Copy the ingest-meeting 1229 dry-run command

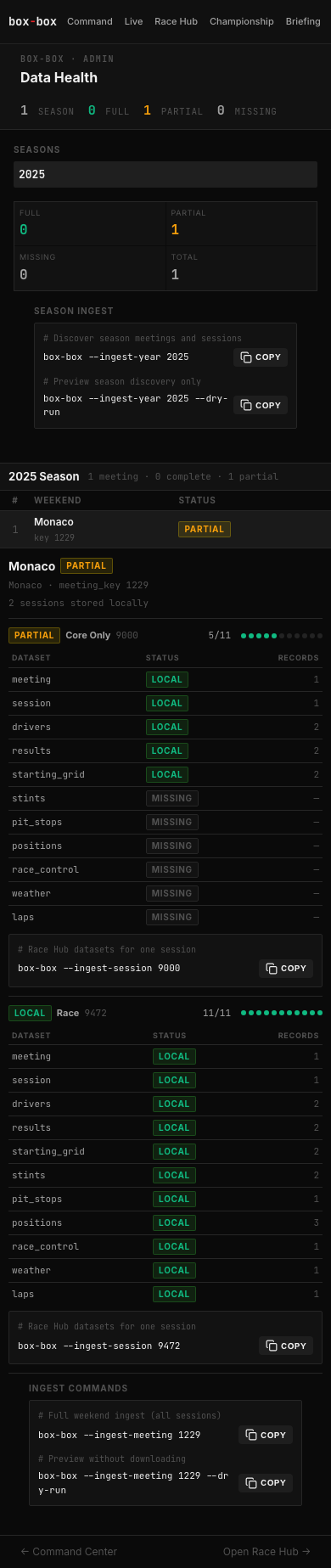(x=266, y=1482)
